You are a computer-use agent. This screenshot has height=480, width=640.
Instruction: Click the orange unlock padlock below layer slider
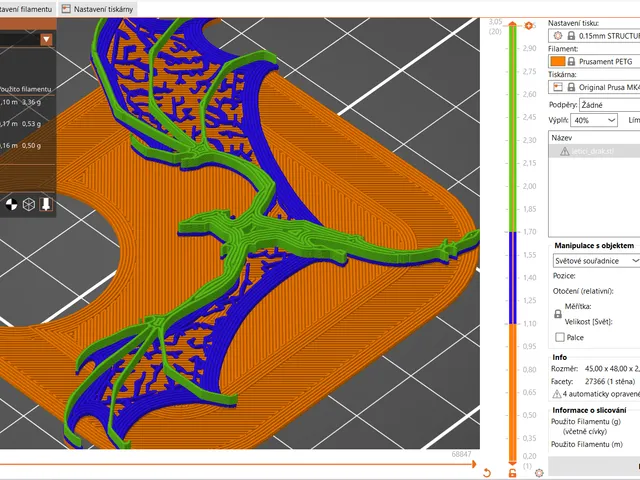pyautogui.click(x=512, y=473)
